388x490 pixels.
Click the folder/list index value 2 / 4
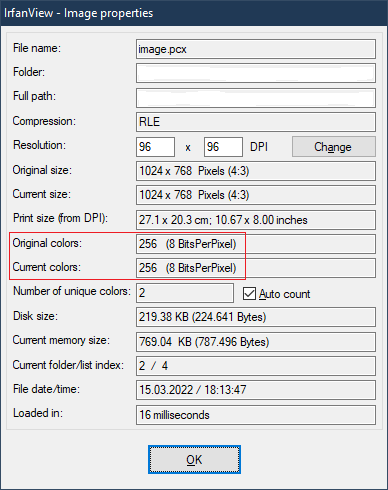tap(256, 366)
